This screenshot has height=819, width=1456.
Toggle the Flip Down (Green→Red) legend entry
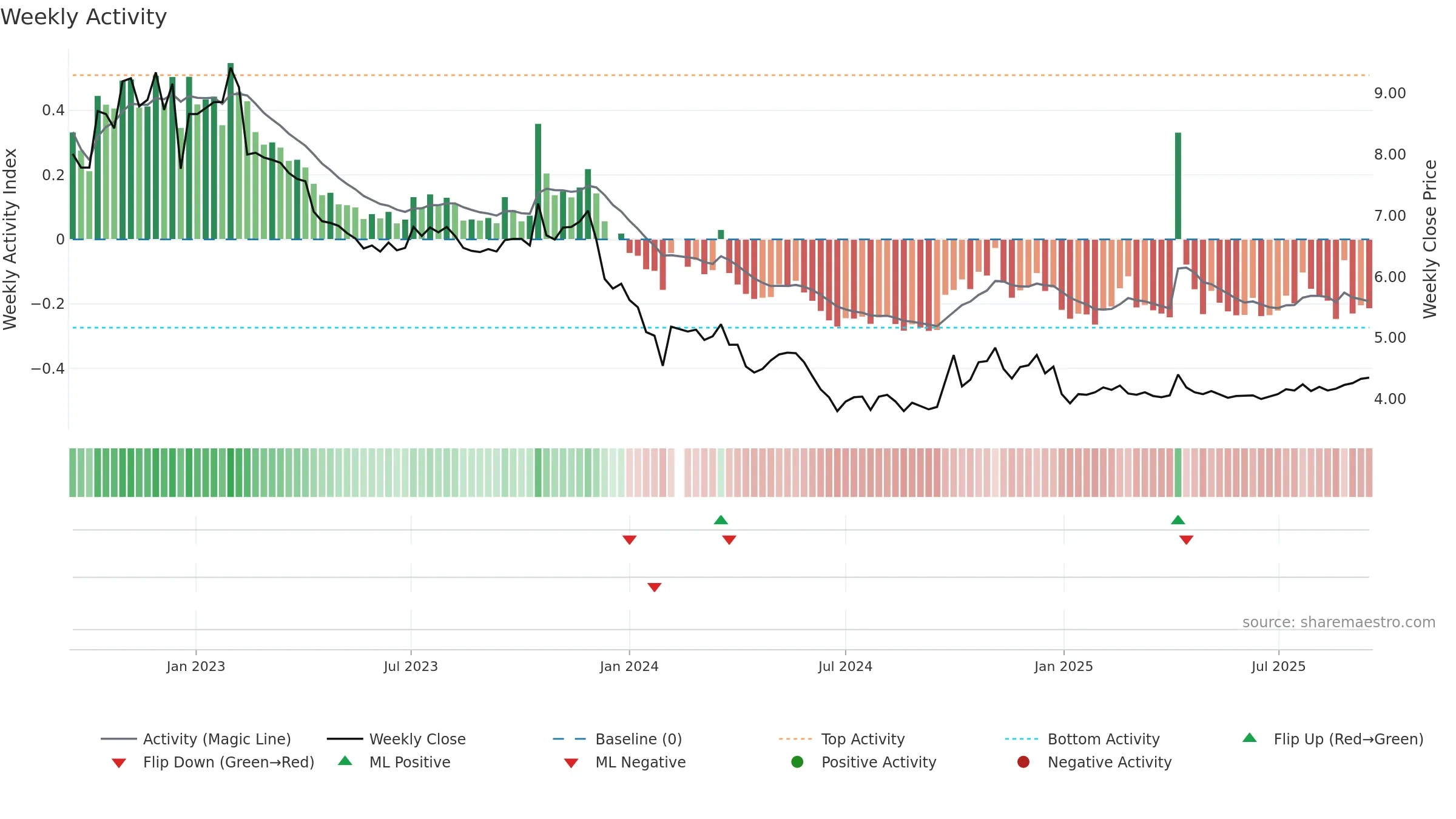pyautogui.click(x=212, y=762)
